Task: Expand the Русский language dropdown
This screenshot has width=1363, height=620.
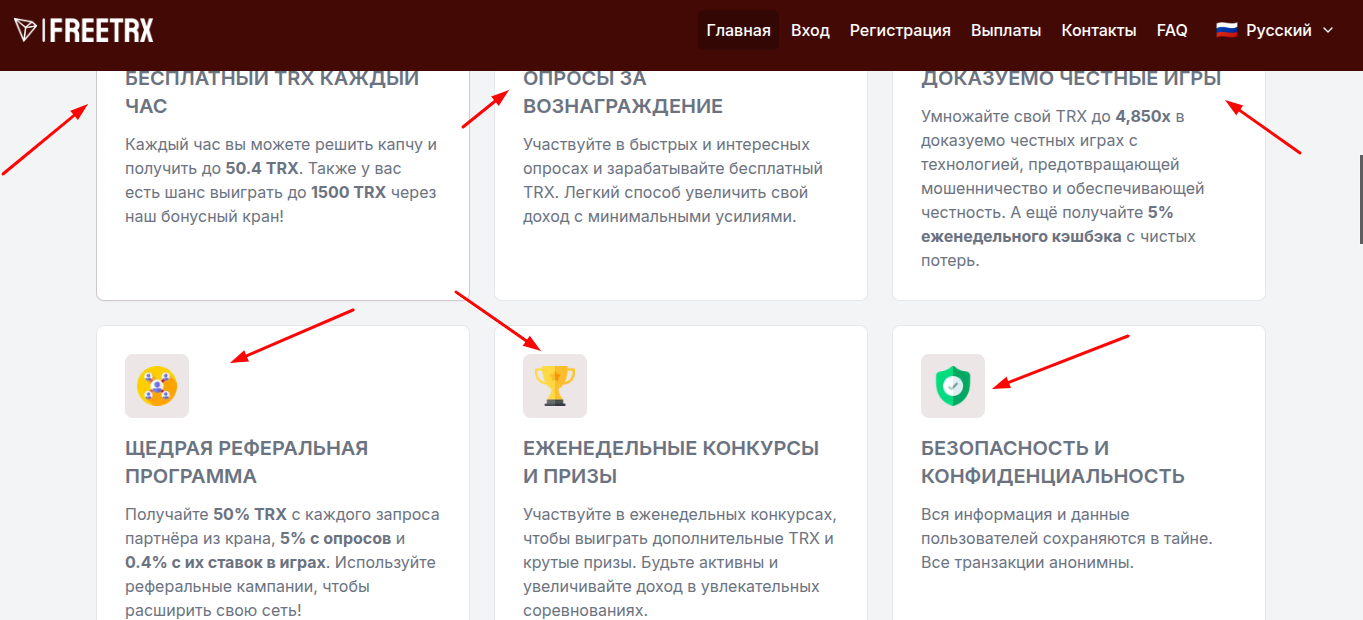Action: [1275, 30]
